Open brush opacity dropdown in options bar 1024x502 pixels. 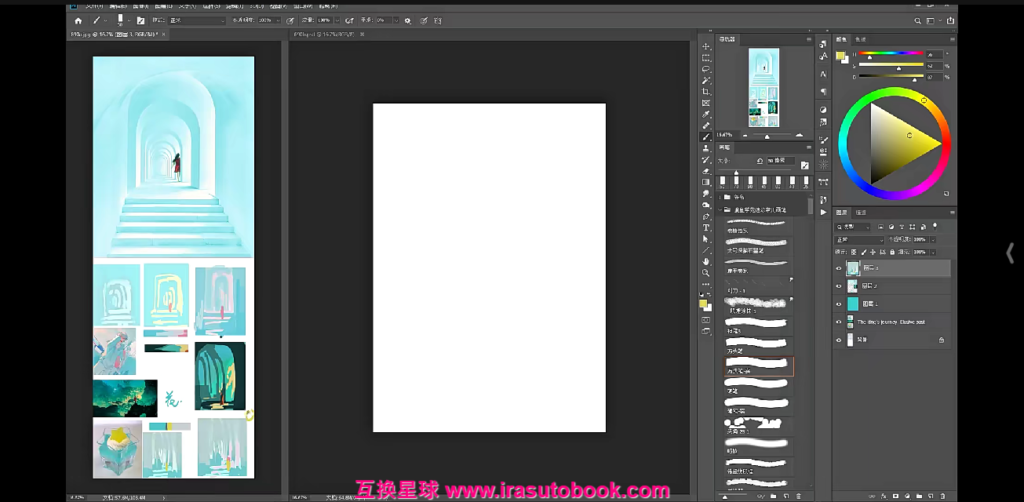click(x=278, y=20)
